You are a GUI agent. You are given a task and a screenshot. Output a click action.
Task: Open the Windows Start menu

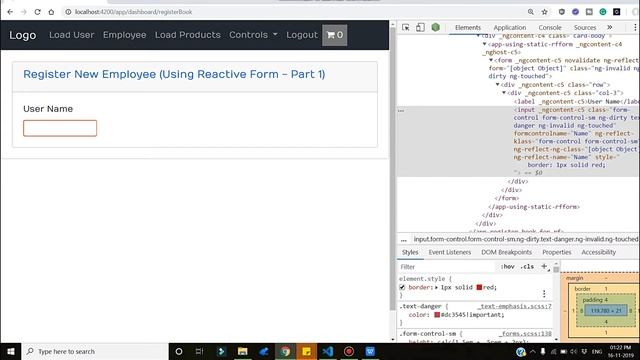click(x=11, y=351)
